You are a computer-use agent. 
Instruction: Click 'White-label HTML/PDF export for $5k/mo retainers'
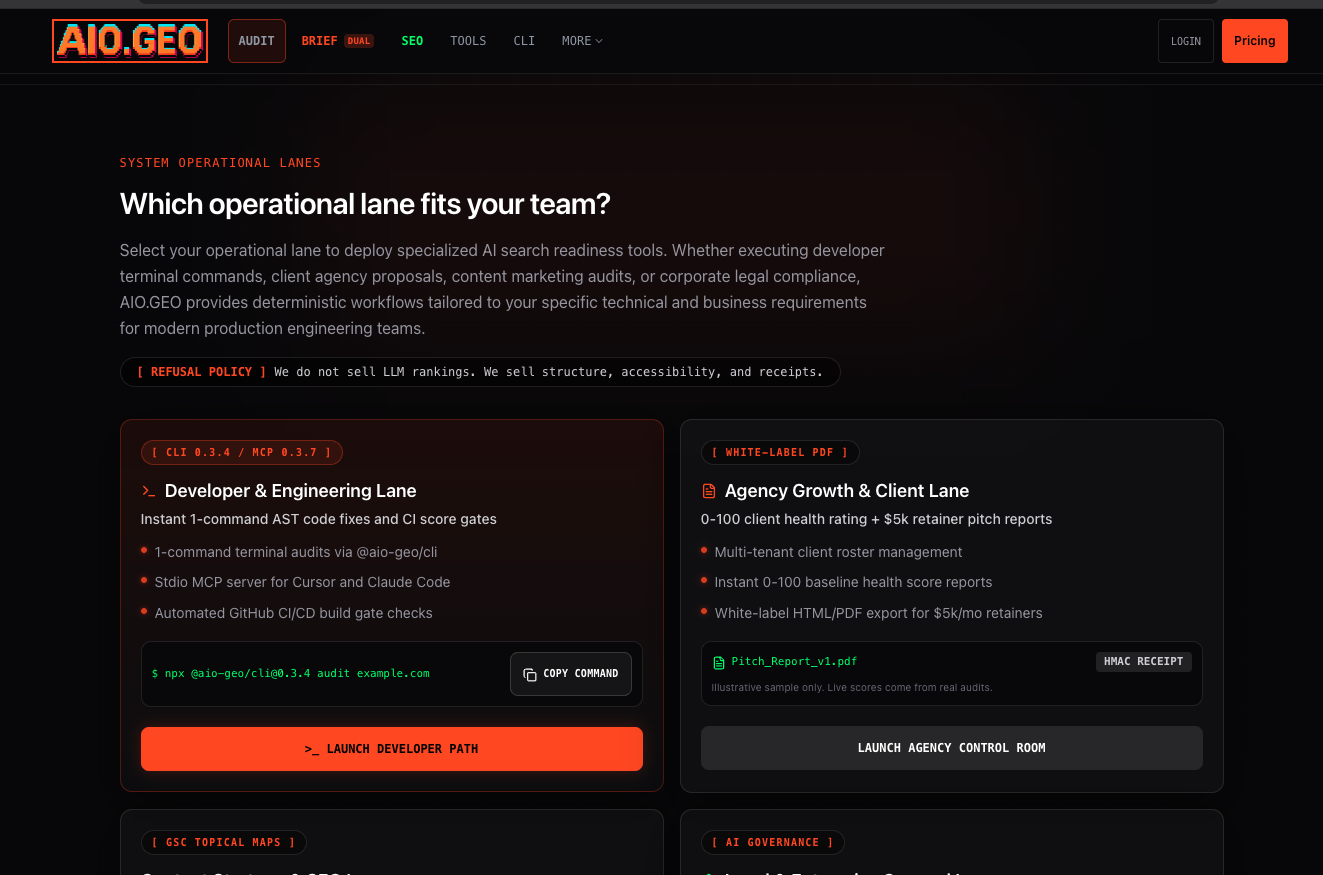click(x=879, y=613)
